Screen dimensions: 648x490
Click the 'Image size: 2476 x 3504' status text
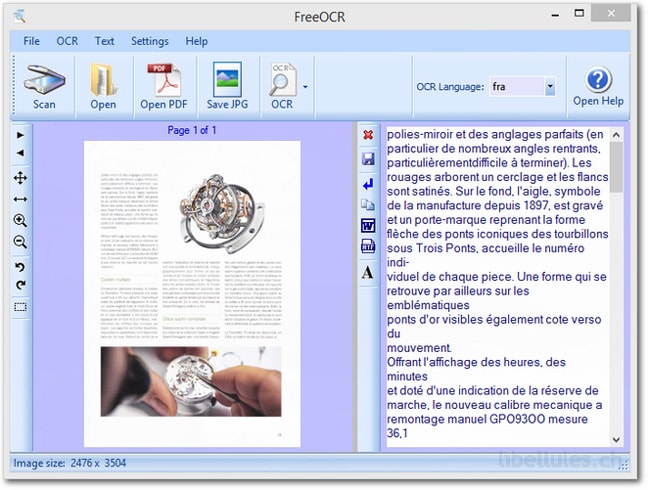coord(69,463)
